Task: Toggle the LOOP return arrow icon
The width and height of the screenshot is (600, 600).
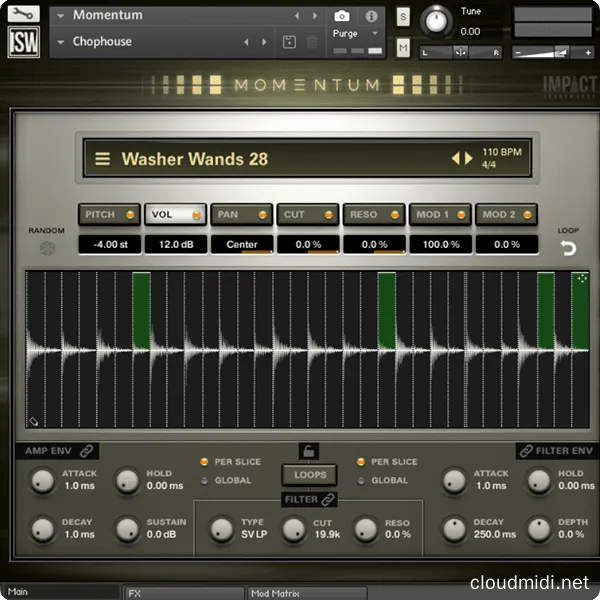Action: tap(568, 248)
